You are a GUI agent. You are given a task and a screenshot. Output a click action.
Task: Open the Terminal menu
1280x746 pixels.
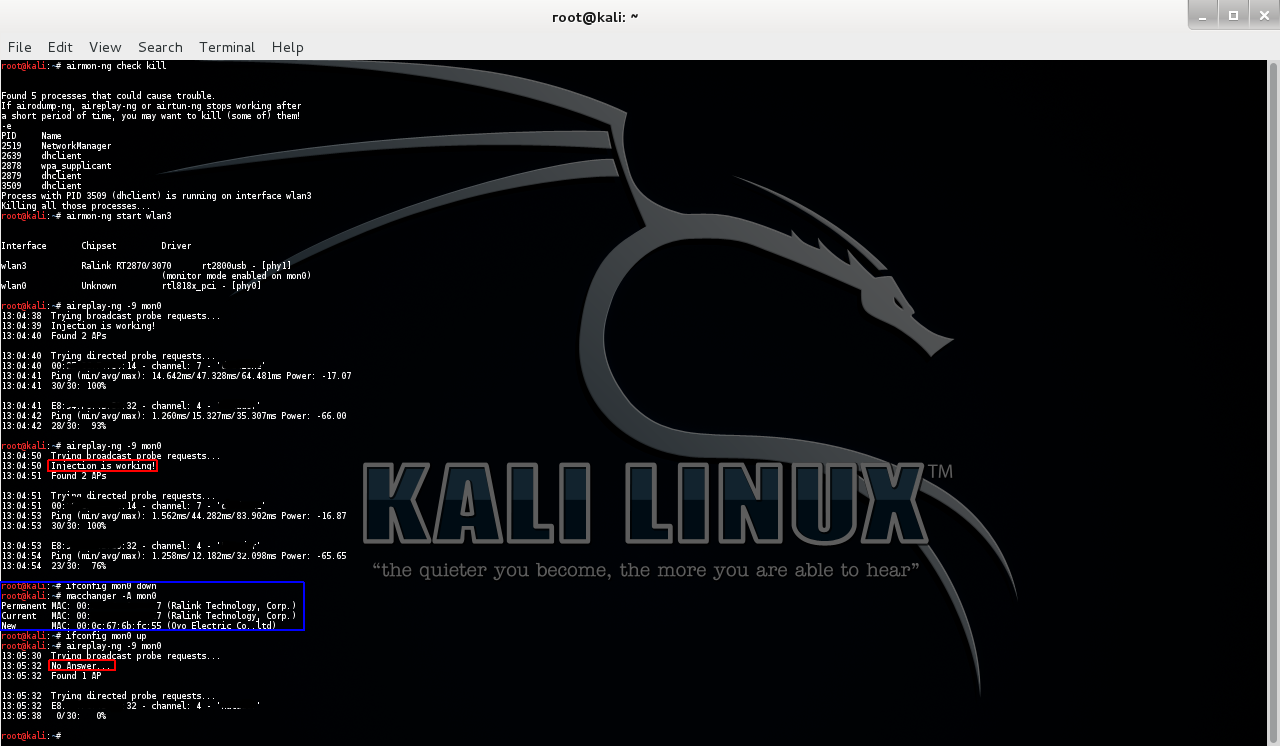click(227, 47)
